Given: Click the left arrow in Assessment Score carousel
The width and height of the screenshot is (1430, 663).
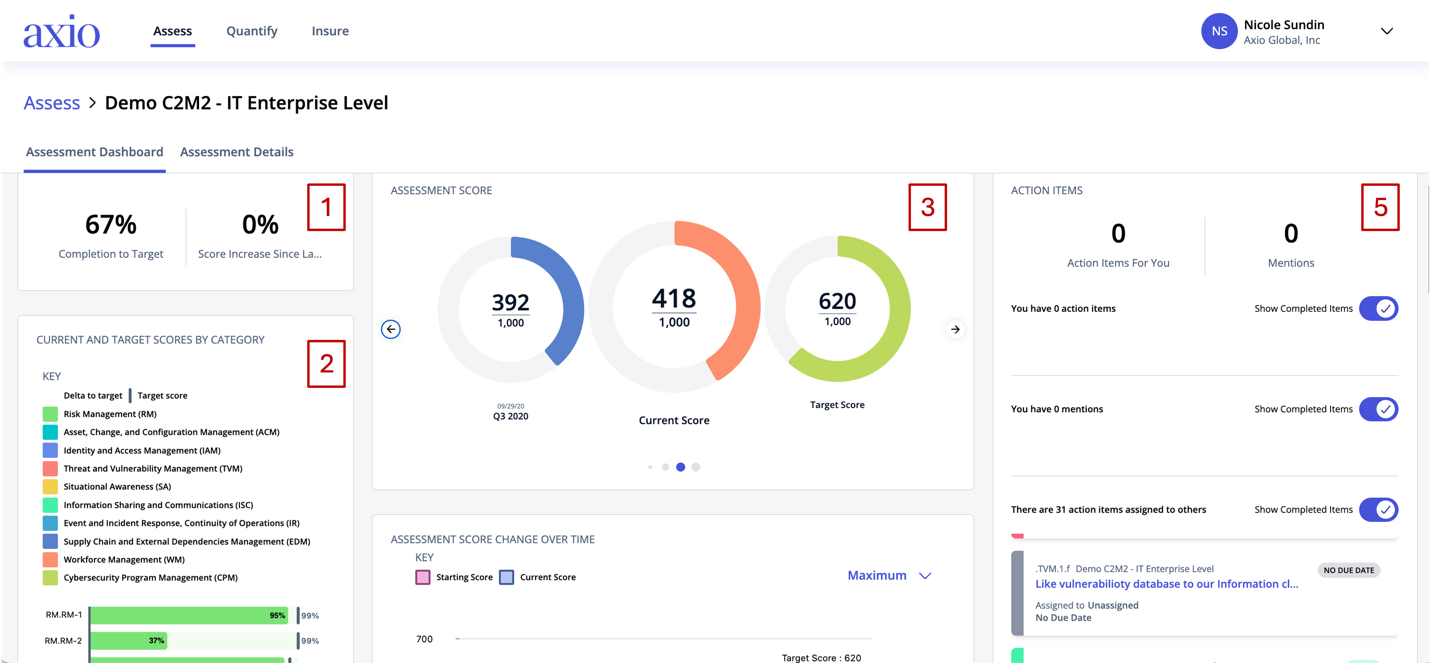Looking at the screenshot, I should (391, 329).
